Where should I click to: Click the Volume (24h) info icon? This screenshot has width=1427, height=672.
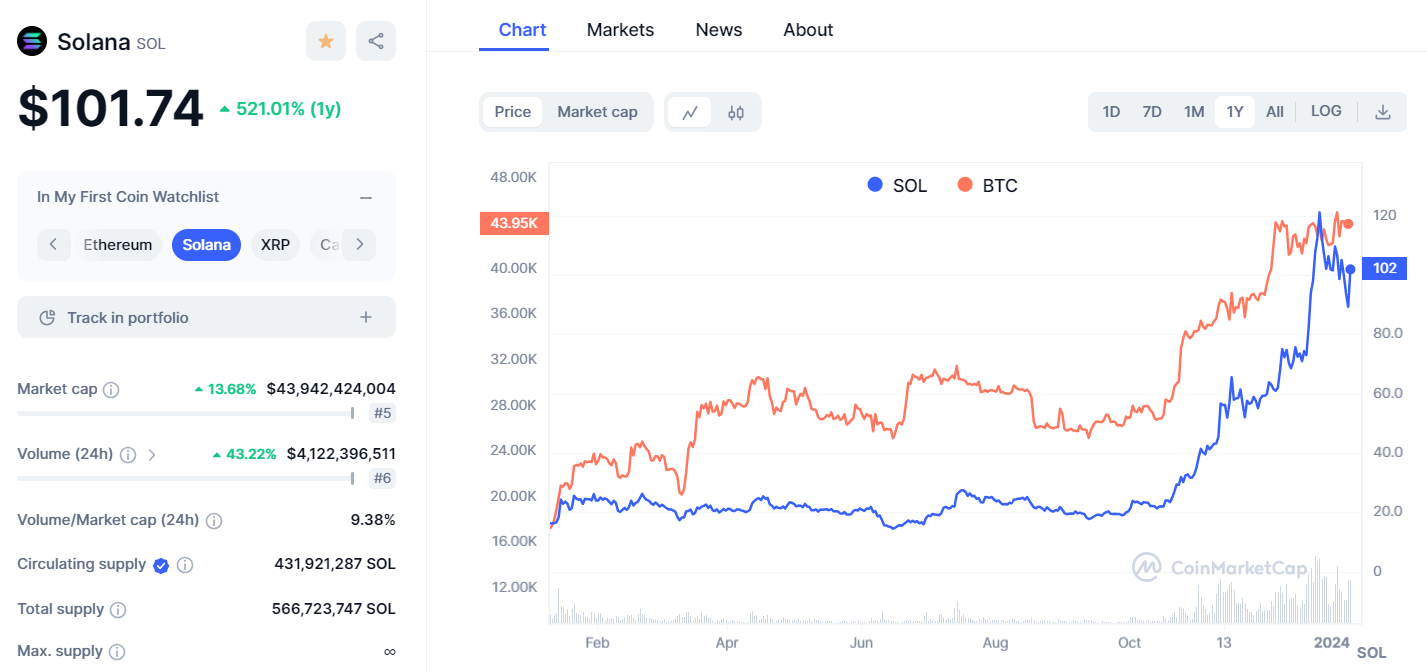(x=128, y=455)
